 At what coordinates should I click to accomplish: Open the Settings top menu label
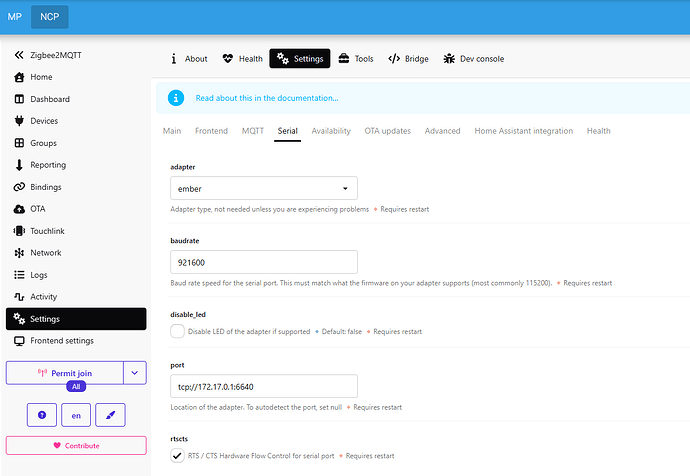click(308, 59)
